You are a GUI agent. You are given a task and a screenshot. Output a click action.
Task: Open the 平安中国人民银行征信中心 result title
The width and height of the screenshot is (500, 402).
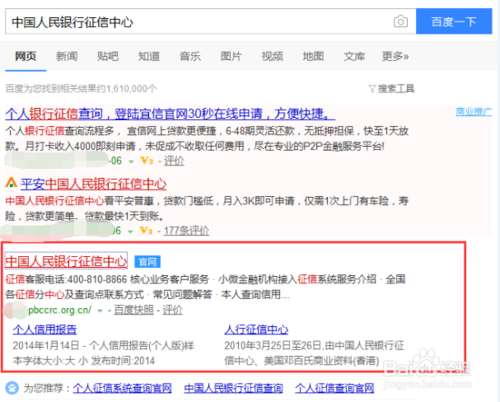coord(94,184)
